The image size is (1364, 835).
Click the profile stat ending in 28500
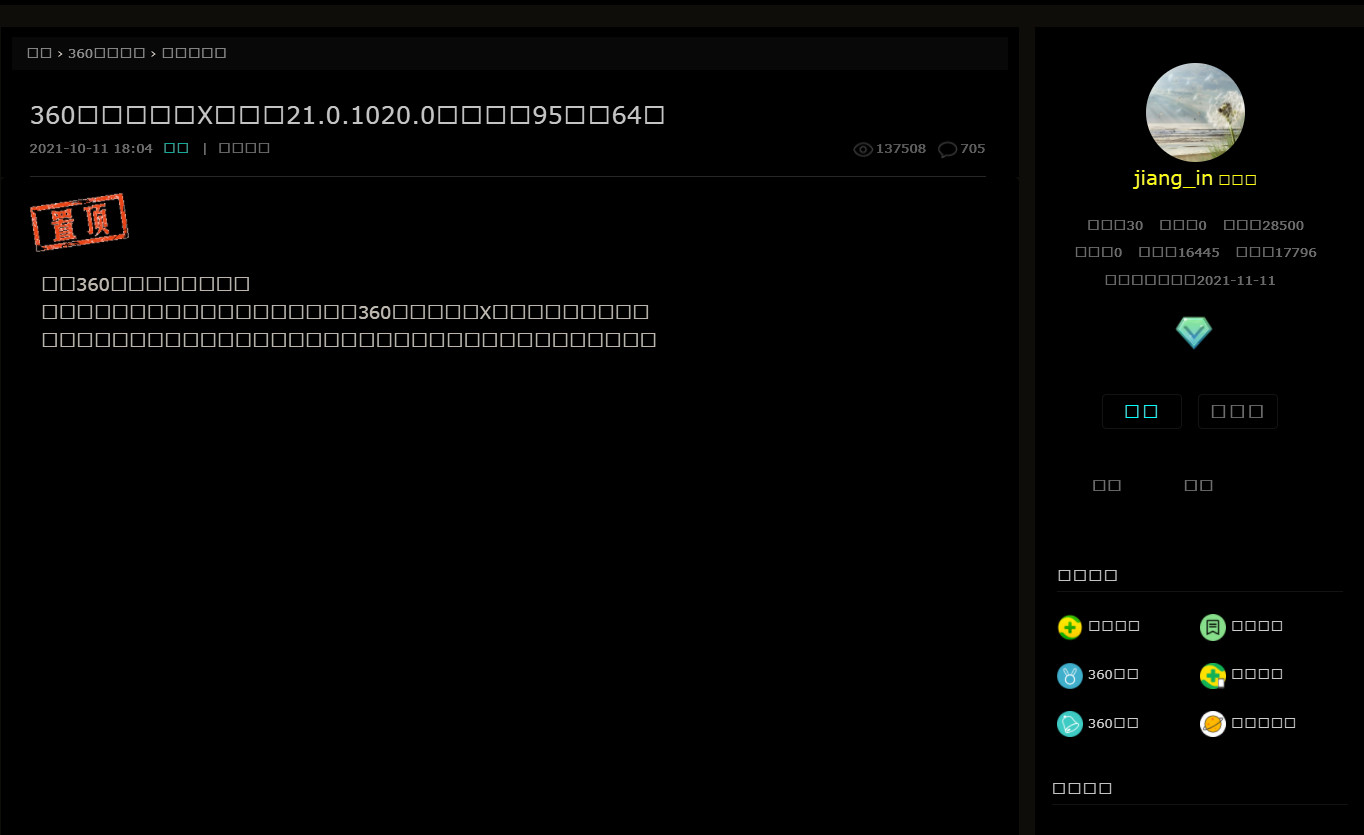1263,225
